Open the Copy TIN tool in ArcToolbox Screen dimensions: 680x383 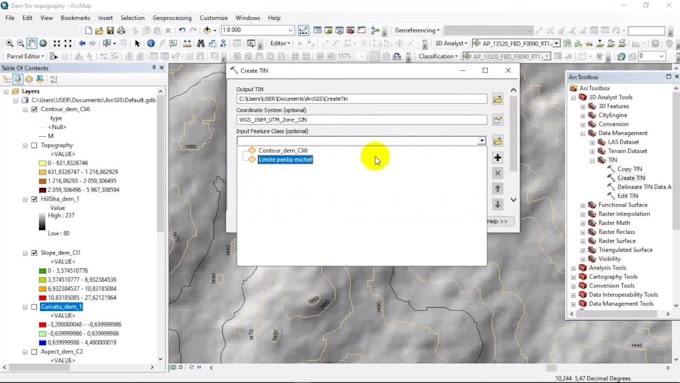coord(630,169)
